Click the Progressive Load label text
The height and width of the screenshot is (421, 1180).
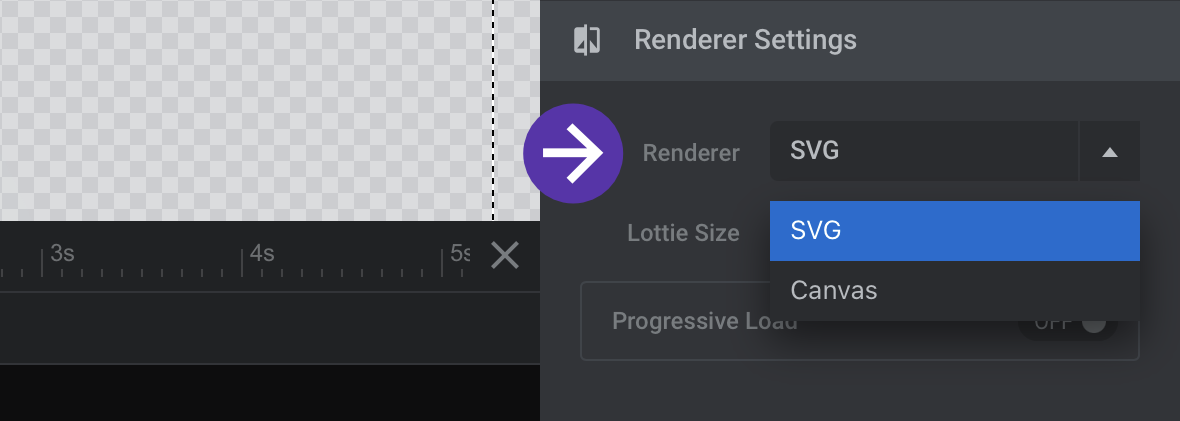click(x=704, y=322)
